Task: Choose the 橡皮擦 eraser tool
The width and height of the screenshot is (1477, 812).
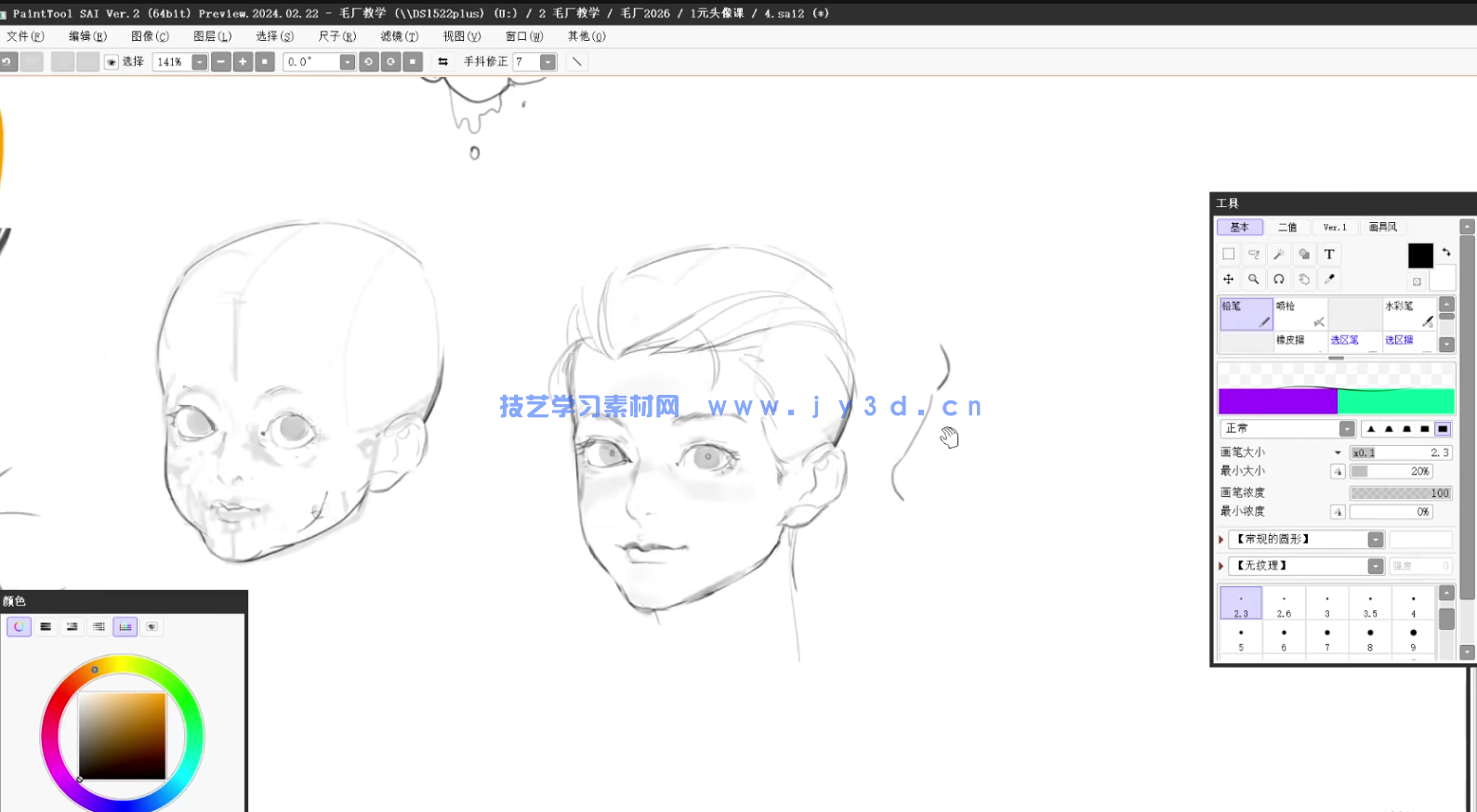Action: tap(1299, 341)
